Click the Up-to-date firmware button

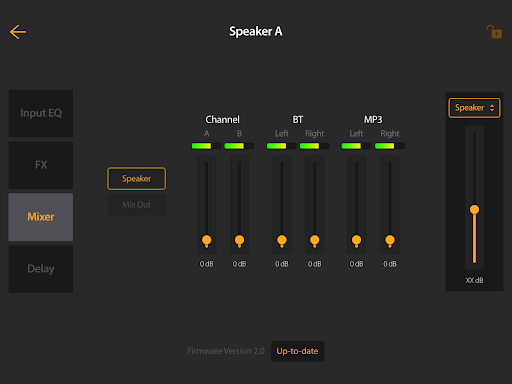click(297, 351)
